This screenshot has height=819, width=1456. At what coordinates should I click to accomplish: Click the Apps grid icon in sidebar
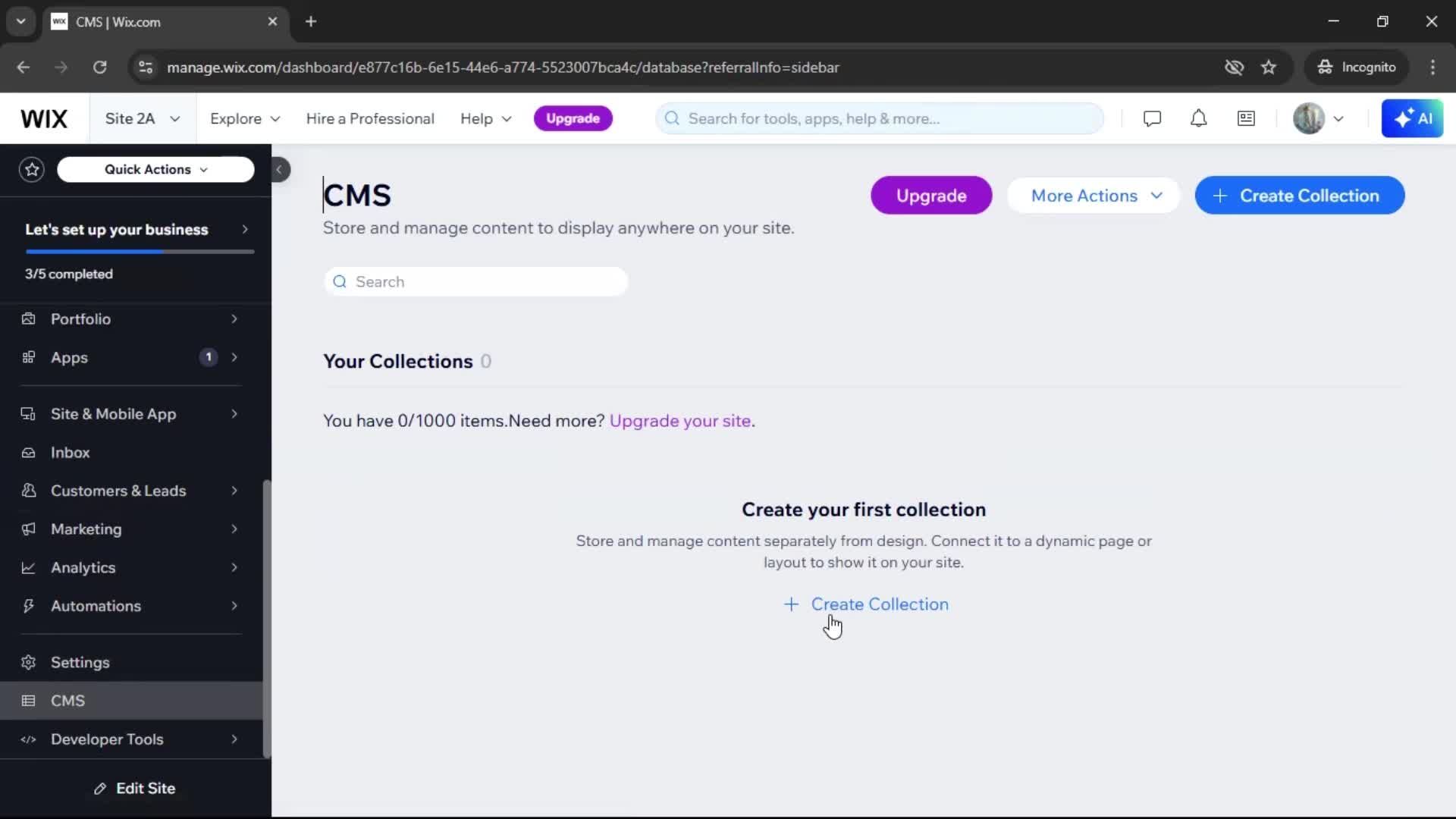tap(28, 357)
